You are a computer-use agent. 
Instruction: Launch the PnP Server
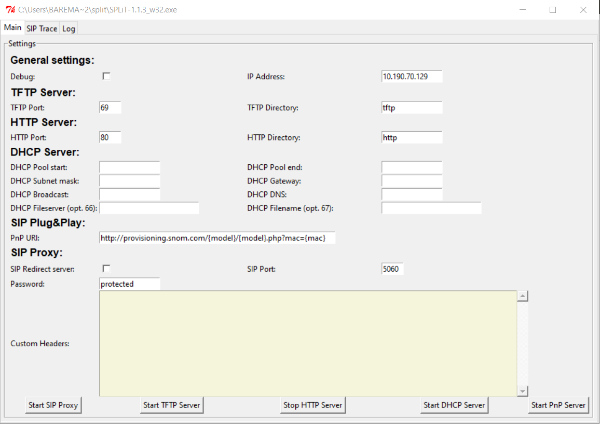(x=558, y=405)
